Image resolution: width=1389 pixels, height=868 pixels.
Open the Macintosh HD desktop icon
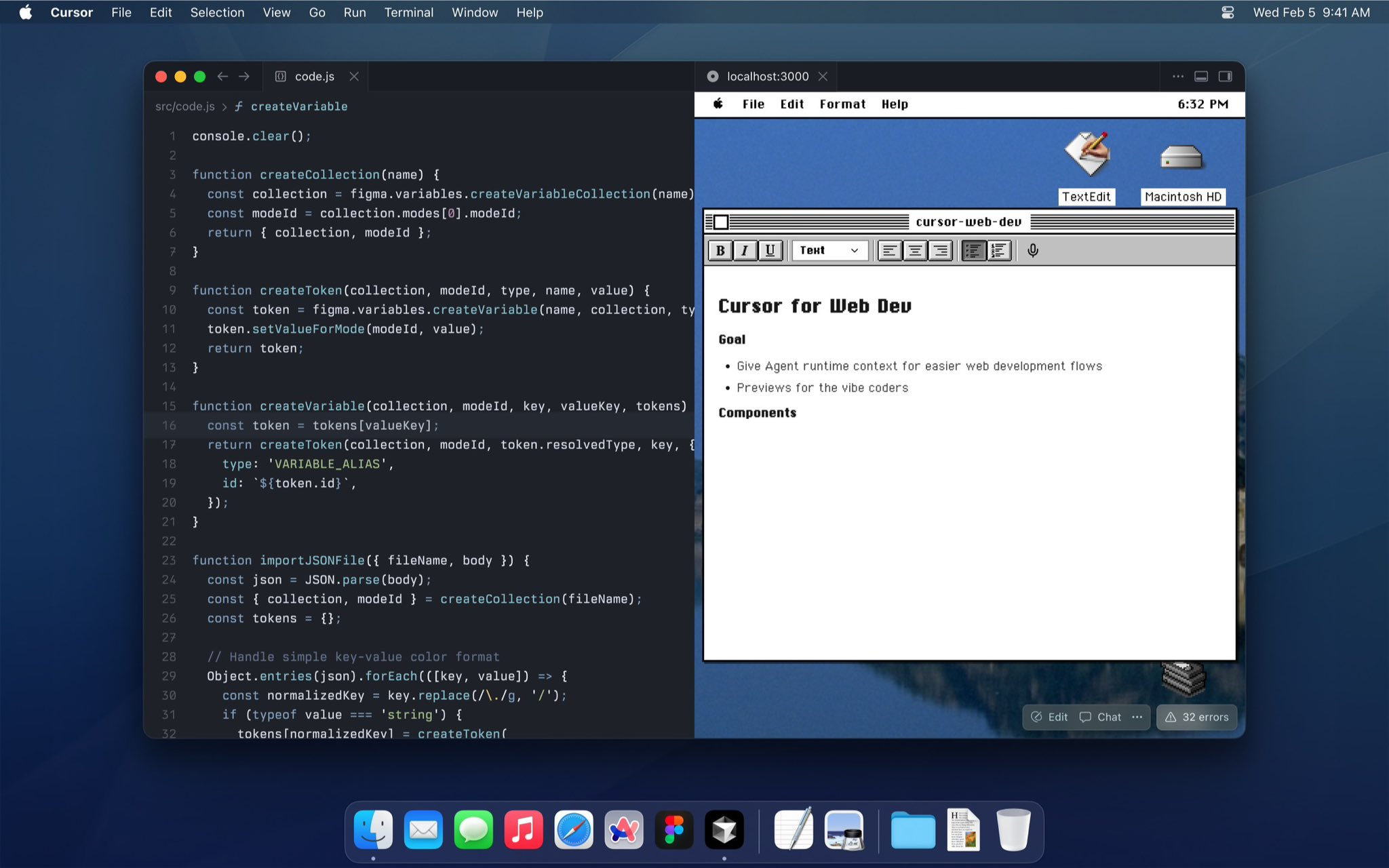point(1182,173)
